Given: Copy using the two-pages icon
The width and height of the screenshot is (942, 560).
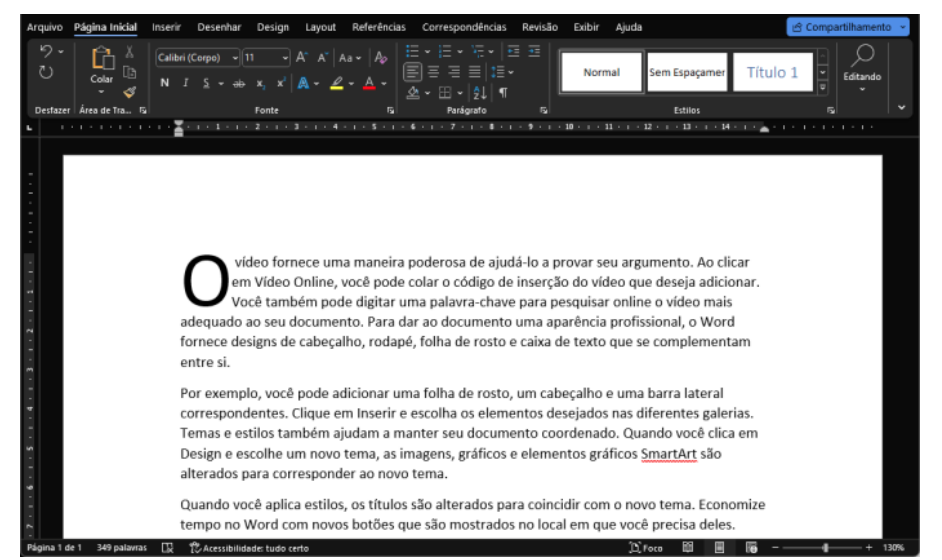Looking at the screenshot, I should coord(129,72).
